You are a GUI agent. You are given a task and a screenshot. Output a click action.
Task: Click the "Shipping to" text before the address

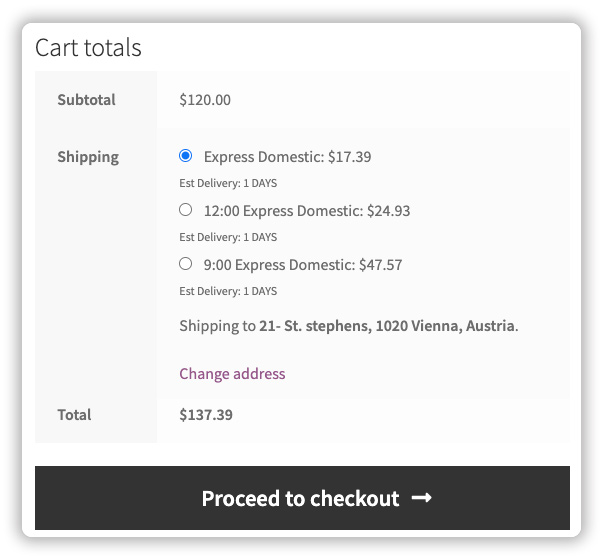[217, 326]
